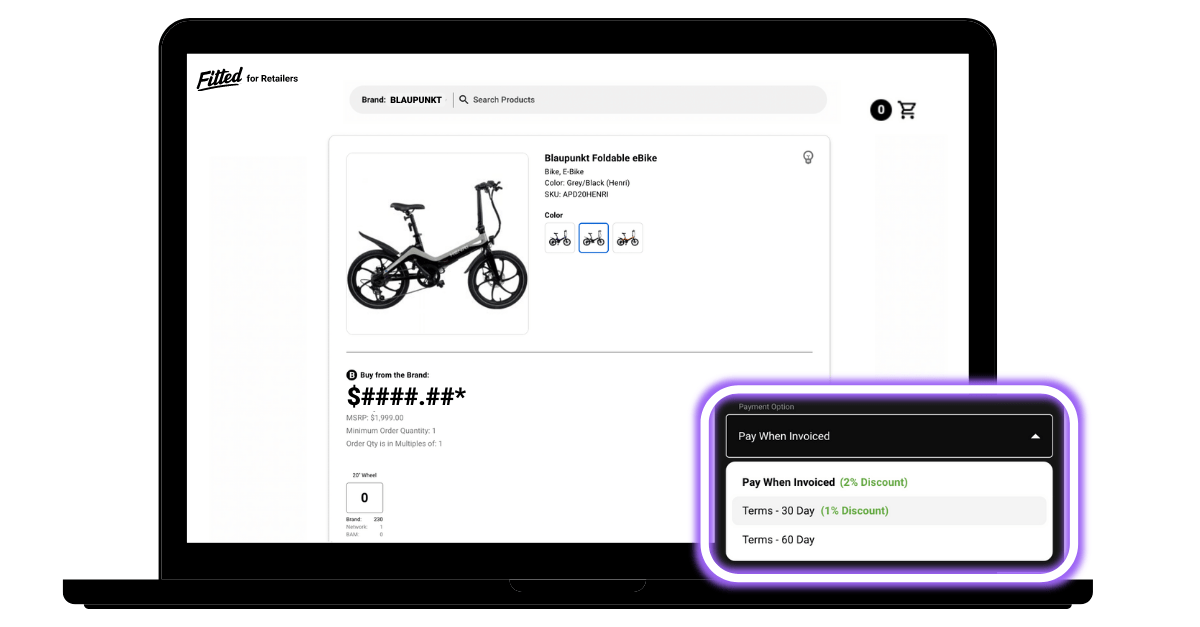Click the foldable eBike product image

click(x=437, y=244)
